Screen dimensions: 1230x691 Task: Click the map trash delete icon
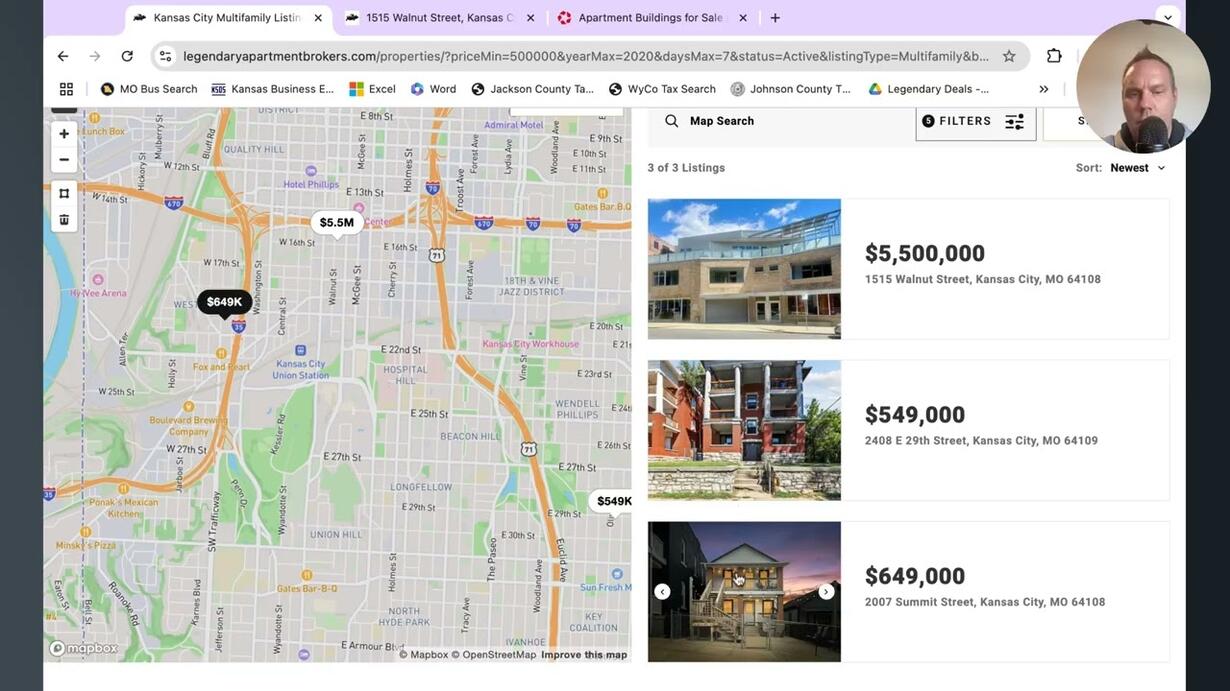click(64, 219)
